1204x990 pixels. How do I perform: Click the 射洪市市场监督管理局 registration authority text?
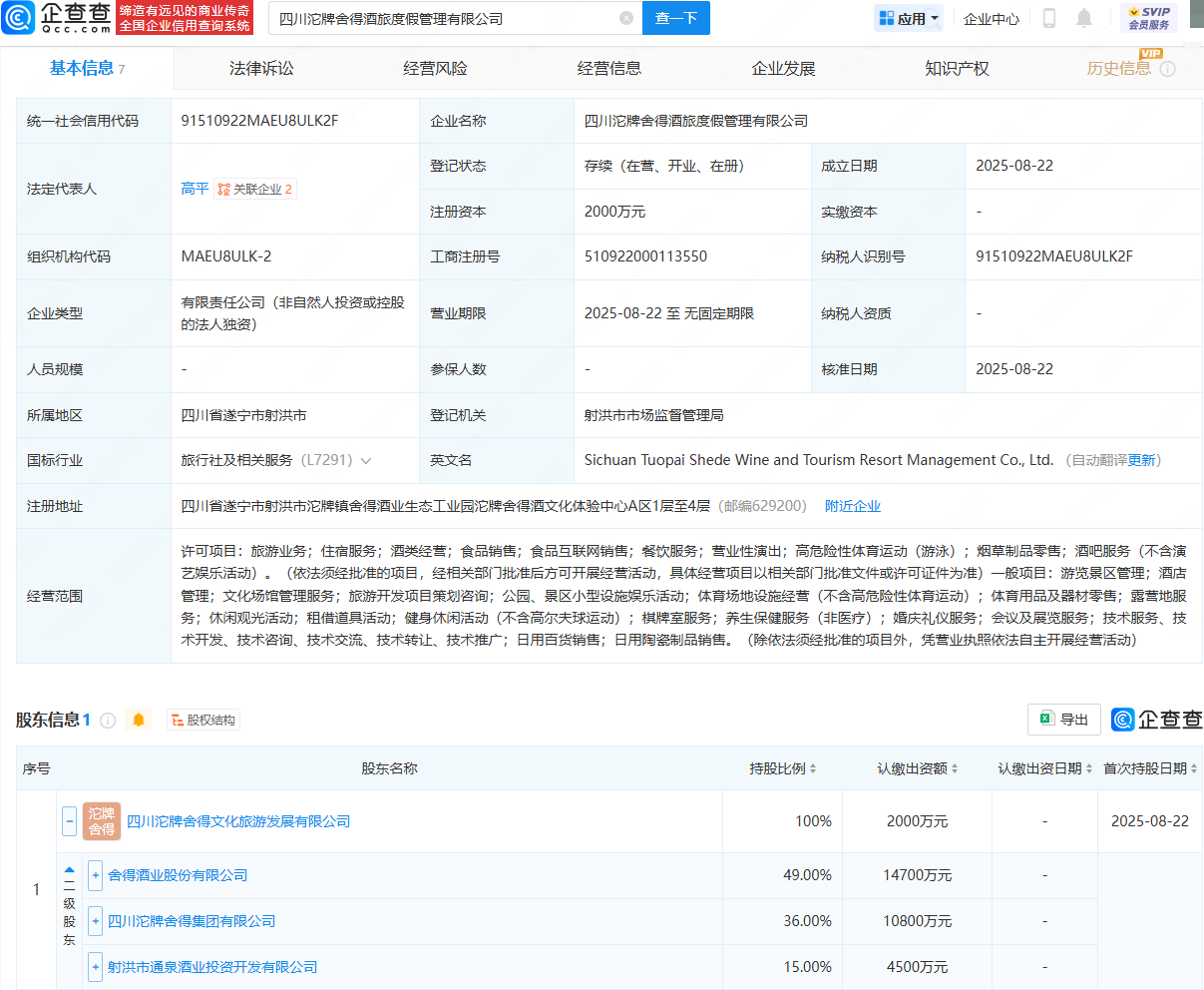653,415
